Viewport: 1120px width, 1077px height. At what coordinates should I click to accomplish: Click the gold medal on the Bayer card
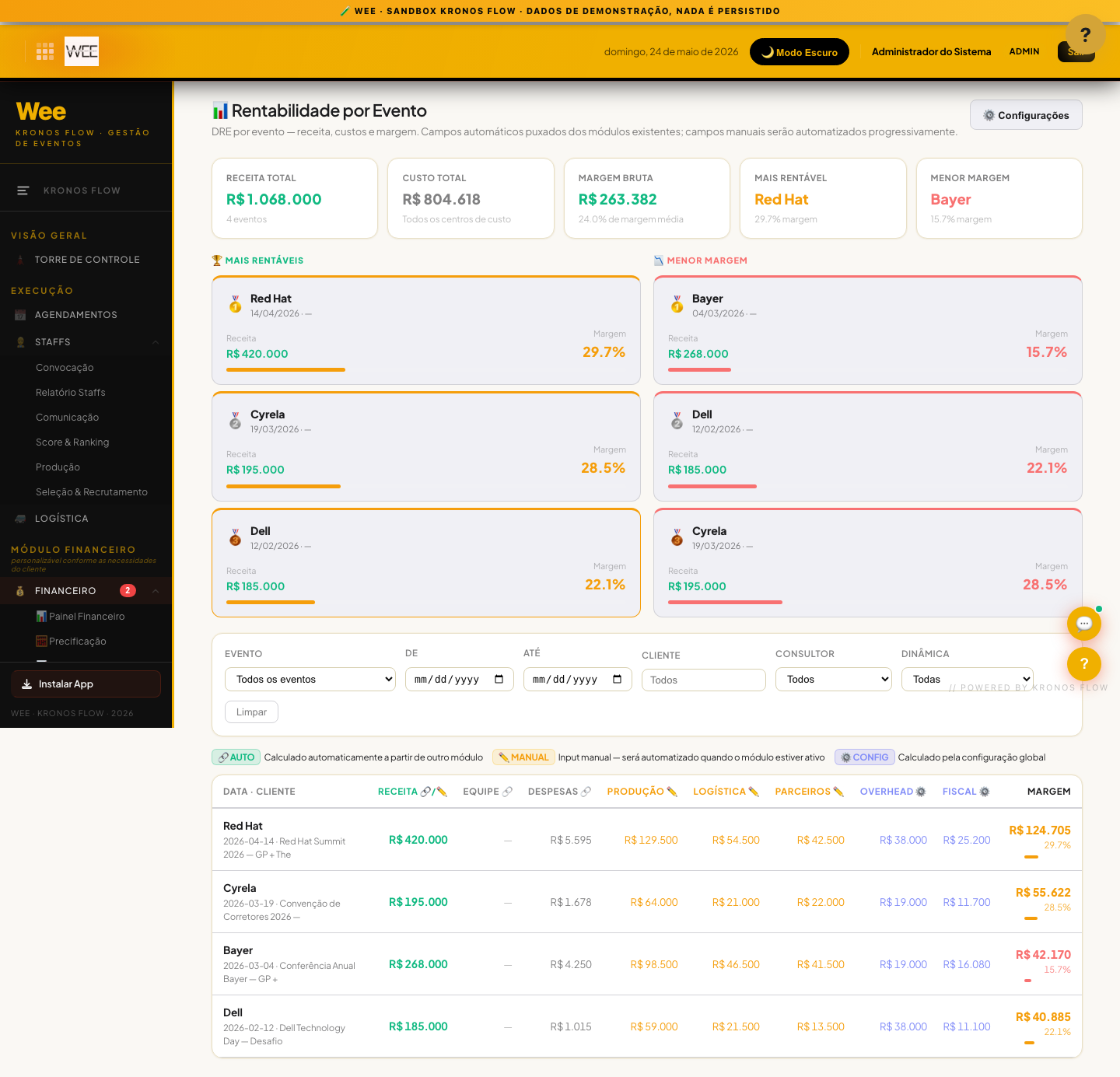click(x=677, y=304)
